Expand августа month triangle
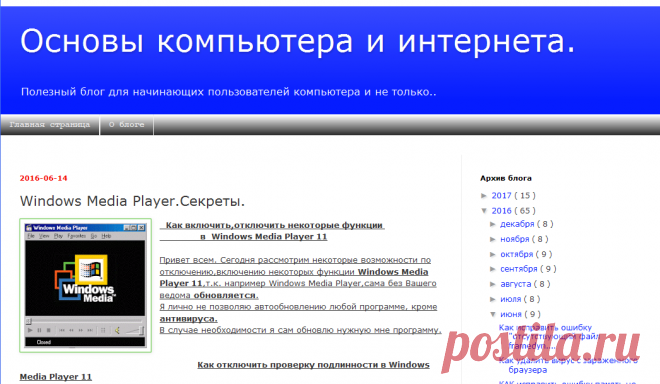The width and height of the screenshot is (660, 384). pyautogui.click(x=493, y=284)
